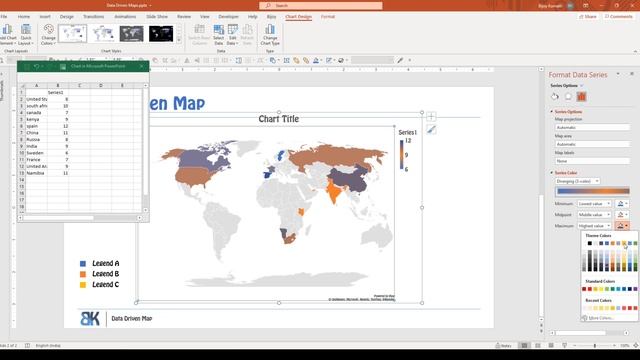Select Series Options bar-chart icon
640x360 pixels.
[581, 97]
